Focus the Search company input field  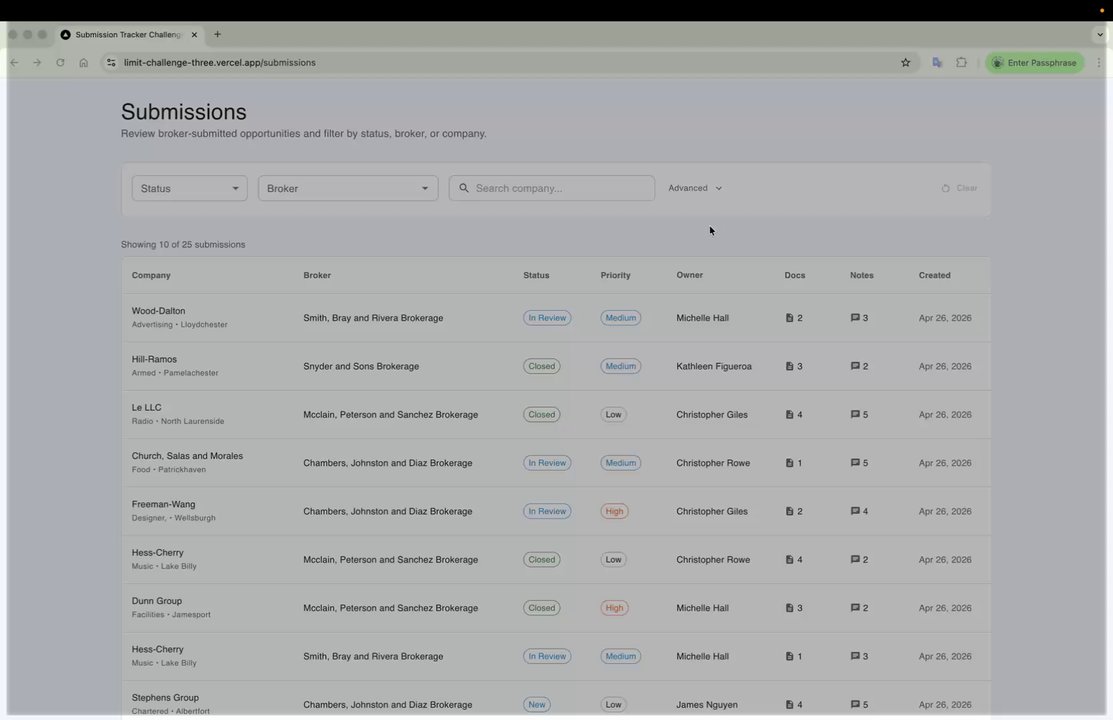pos(562,188)
